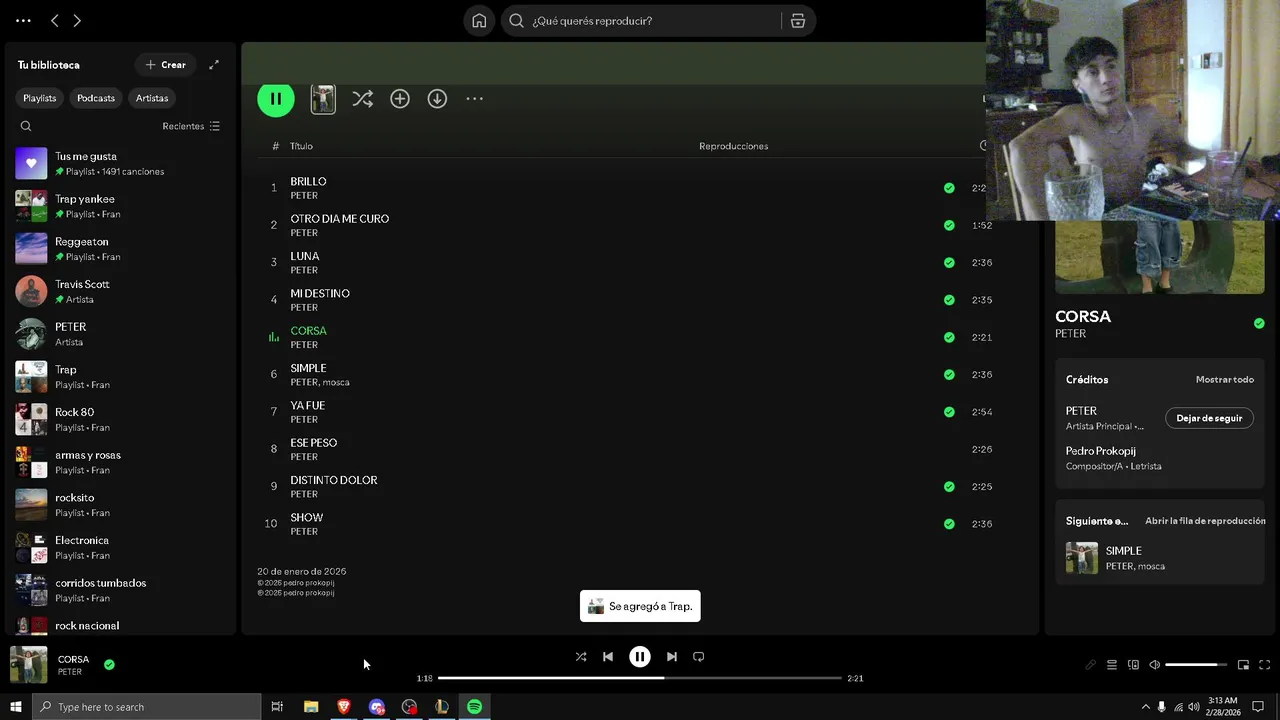
Task: Open lyrics with the microphone icon
Action: (x=1090, y=665)
